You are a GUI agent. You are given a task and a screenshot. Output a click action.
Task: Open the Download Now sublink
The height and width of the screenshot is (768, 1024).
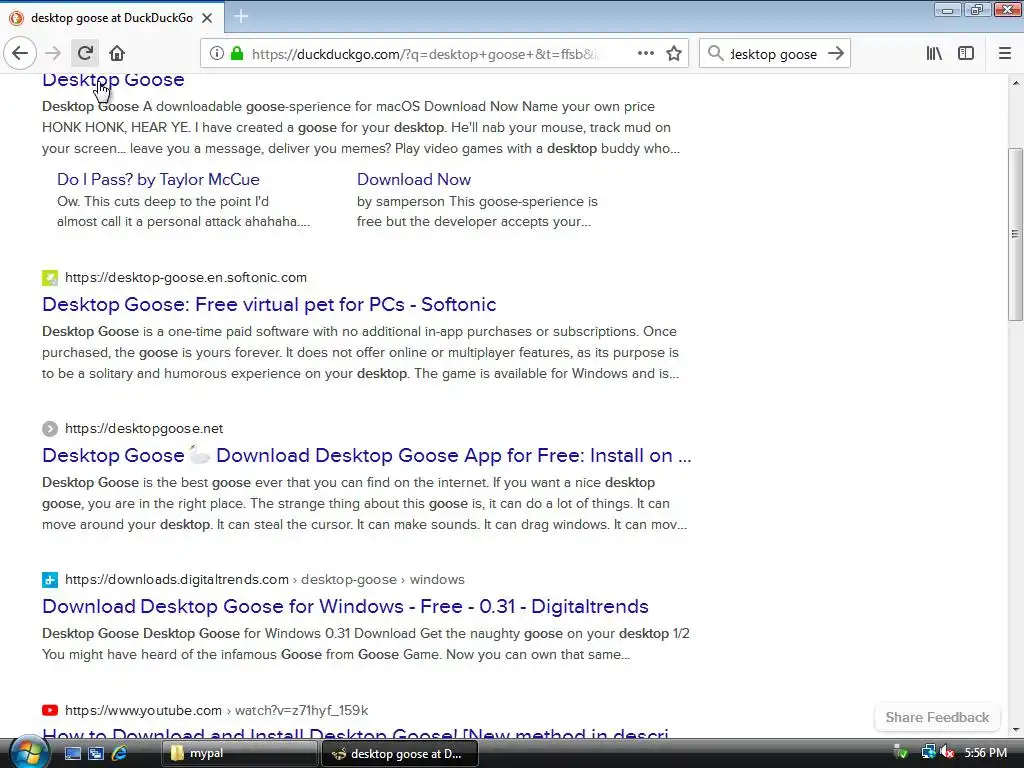[x=413, y=179]
